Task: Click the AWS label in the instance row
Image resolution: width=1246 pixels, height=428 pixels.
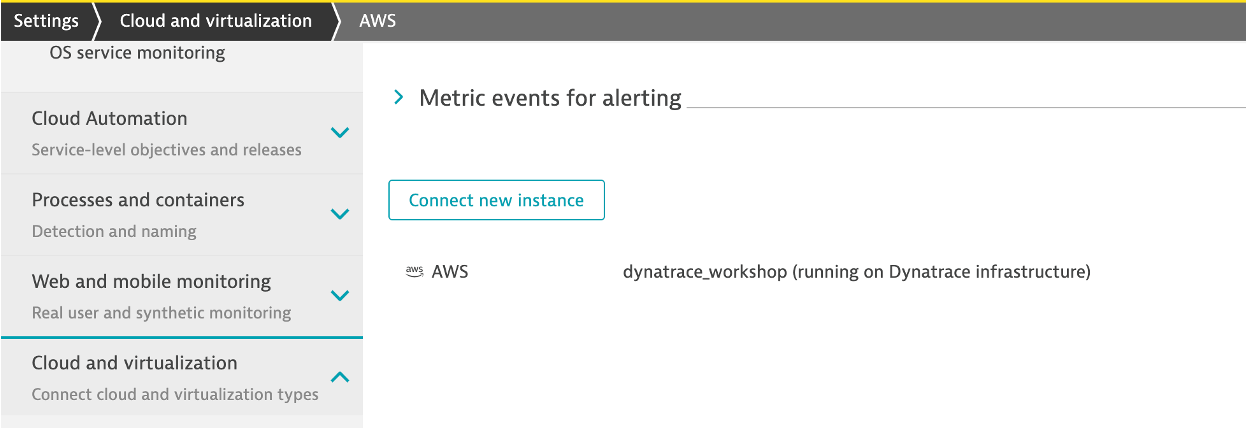Action: click(x=450, y=272)
